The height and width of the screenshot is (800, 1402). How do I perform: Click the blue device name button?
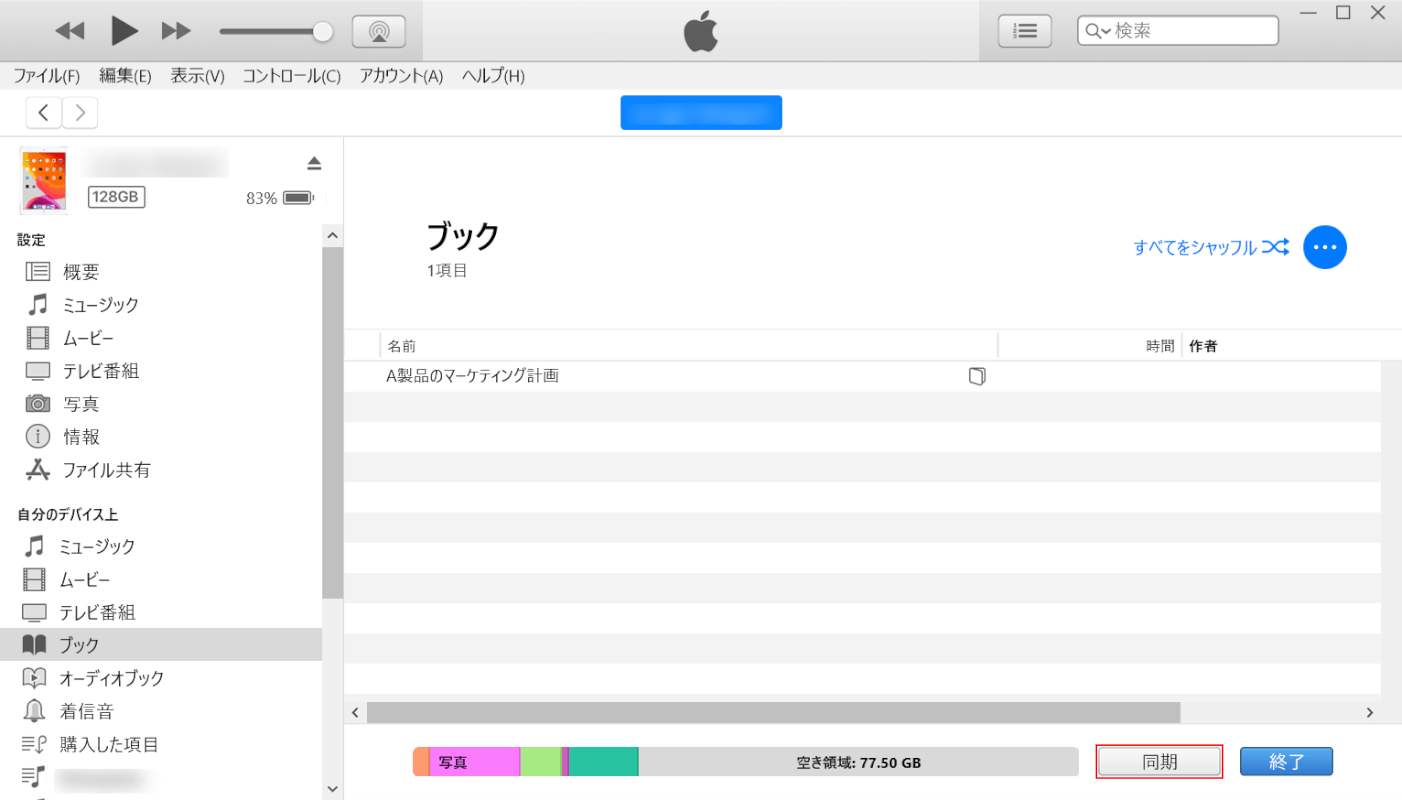pyautogui.click(x=701, y=113)
